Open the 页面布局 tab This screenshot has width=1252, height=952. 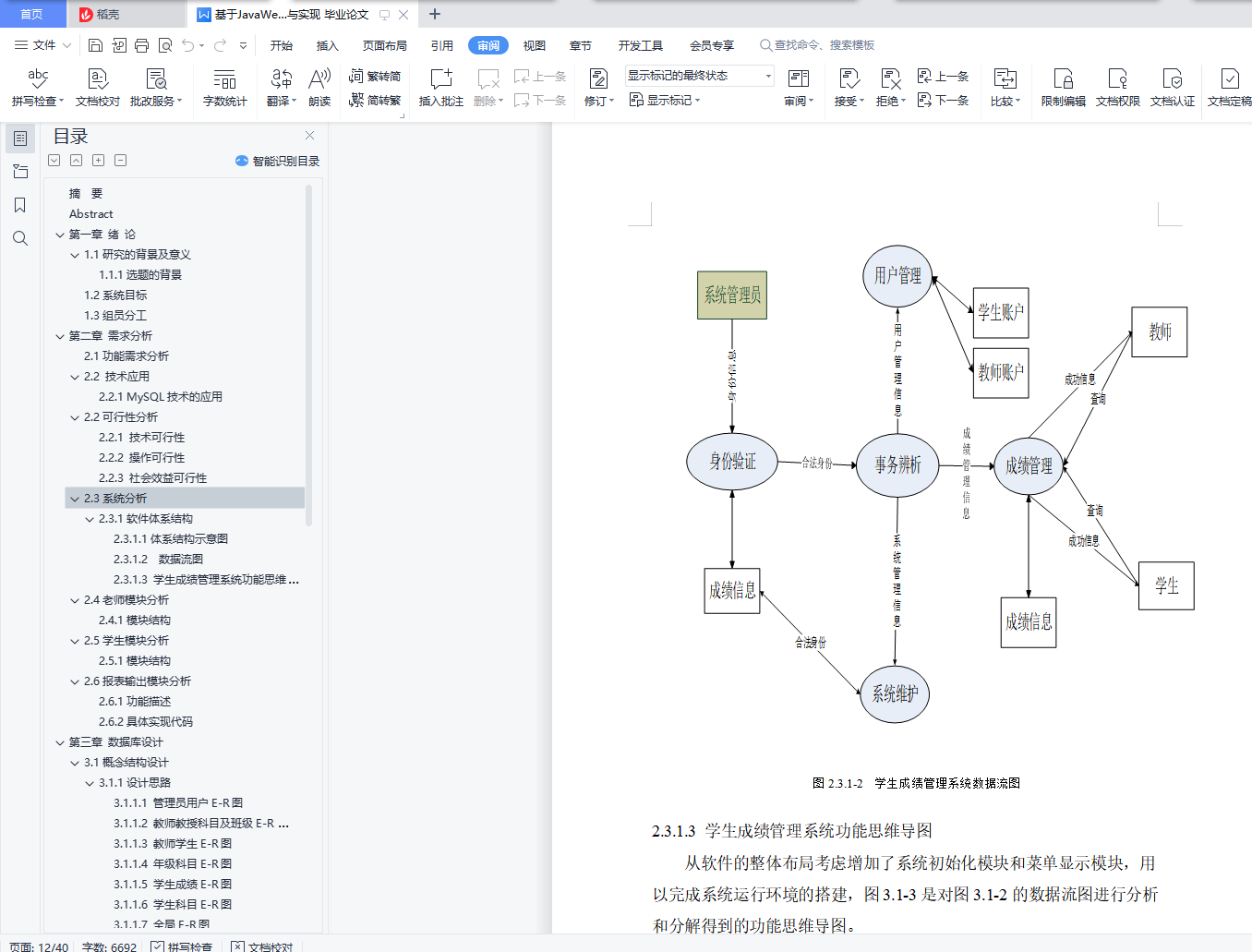coord(385,45)
